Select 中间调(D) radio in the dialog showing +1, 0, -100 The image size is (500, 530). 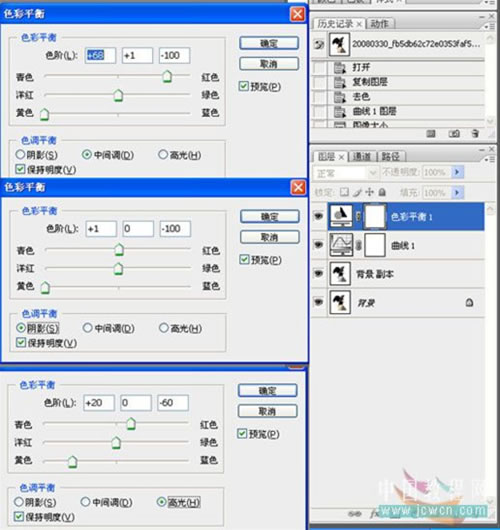click(x=88, y=328)
